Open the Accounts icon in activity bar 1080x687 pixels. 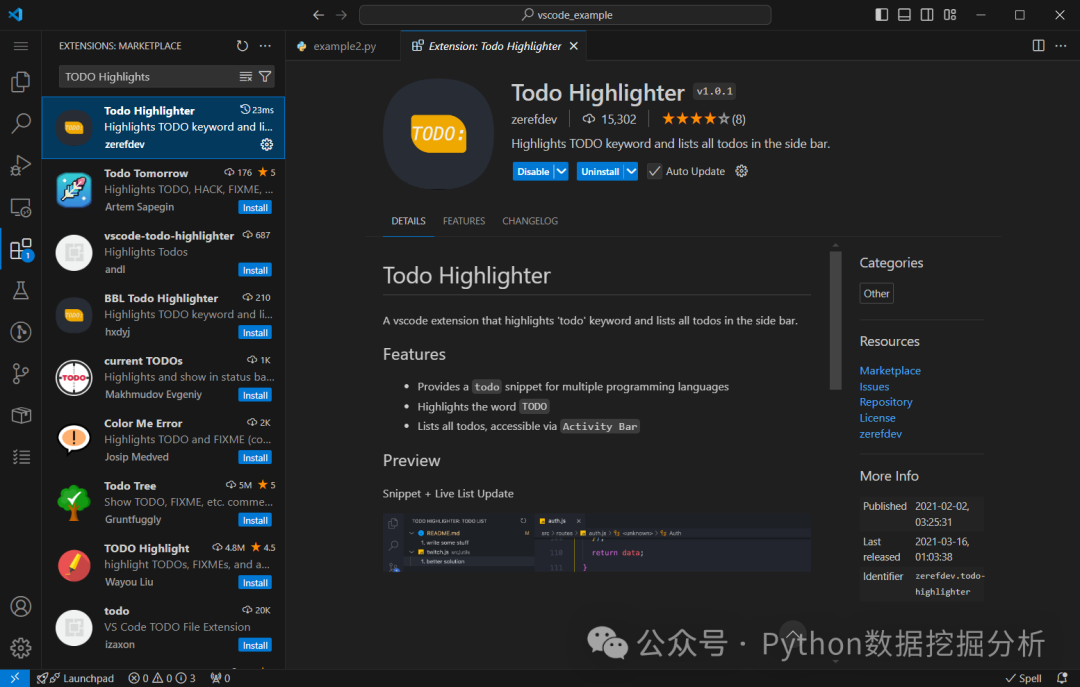[x=21, y=606]
